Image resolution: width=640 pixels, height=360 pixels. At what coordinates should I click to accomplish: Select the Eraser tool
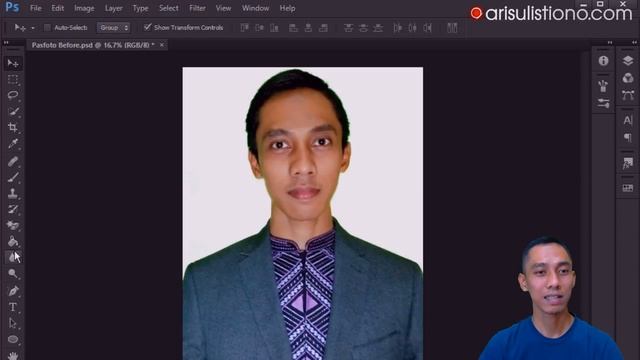(x=13, y=225)
